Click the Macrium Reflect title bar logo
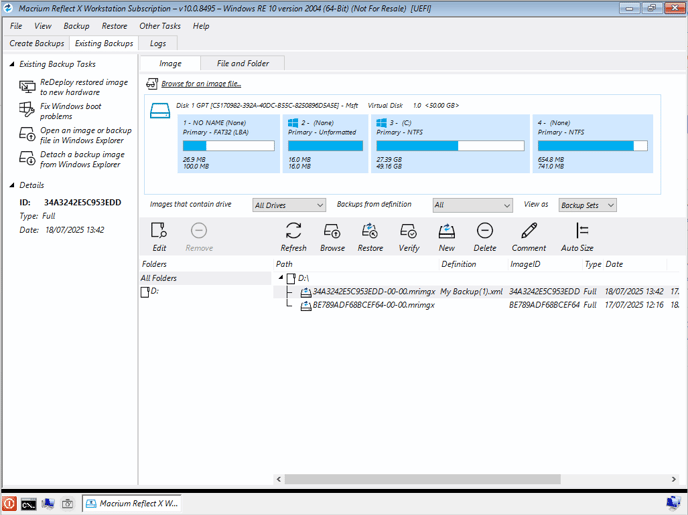This screenshot has width=688, height=515. 8,8
